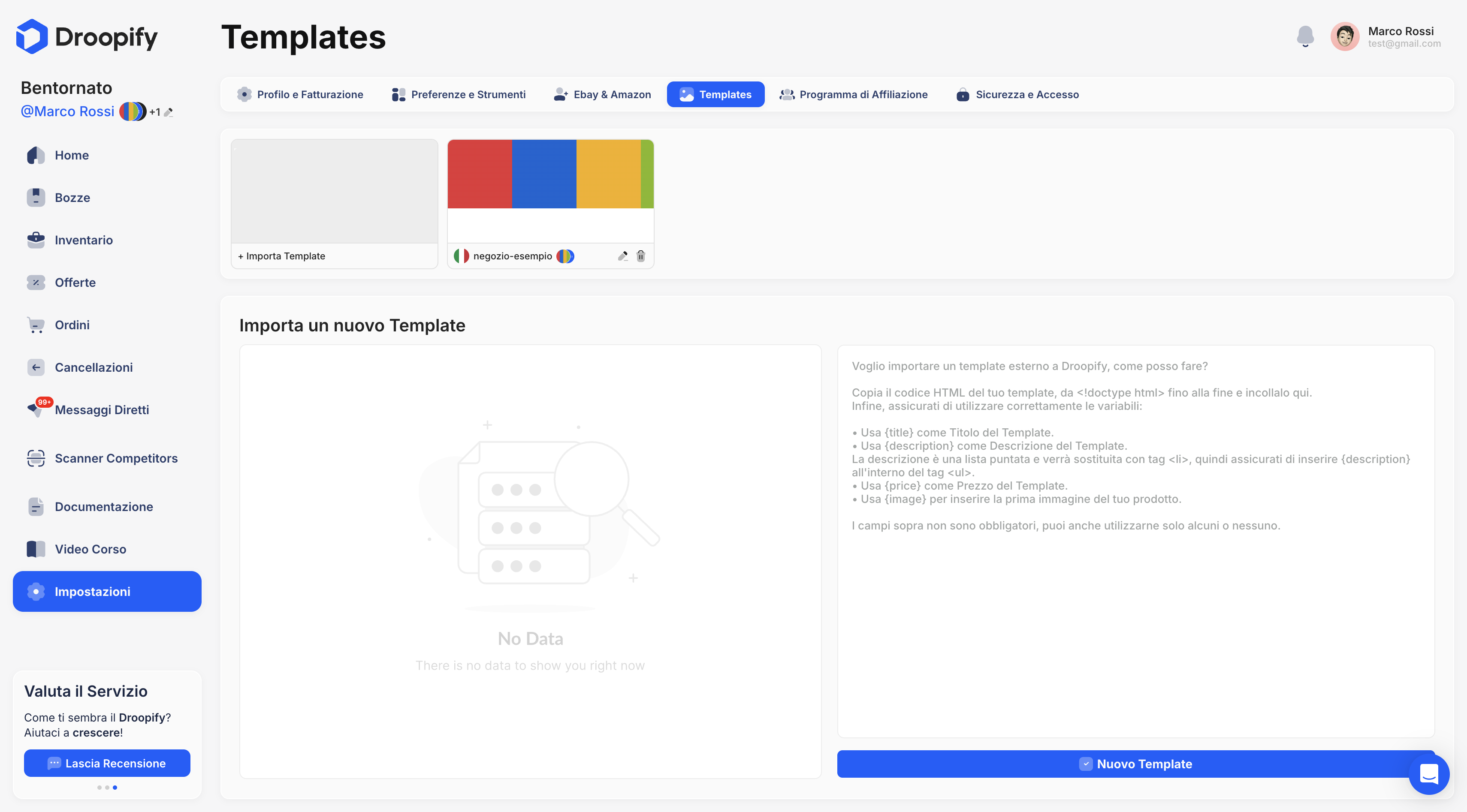Open Inventario in the sidebar

pos(107,240)
